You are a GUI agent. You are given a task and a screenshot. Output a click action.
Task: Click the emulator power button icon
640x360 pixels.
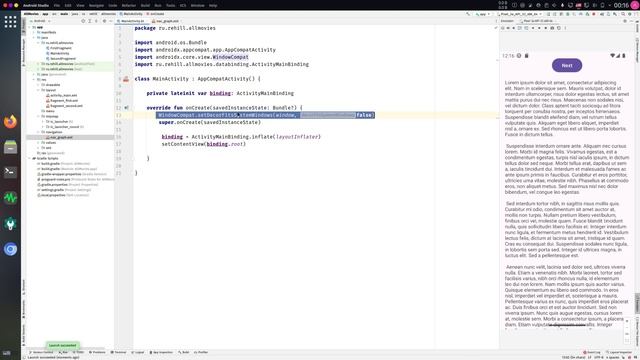[x=502, y=28]
